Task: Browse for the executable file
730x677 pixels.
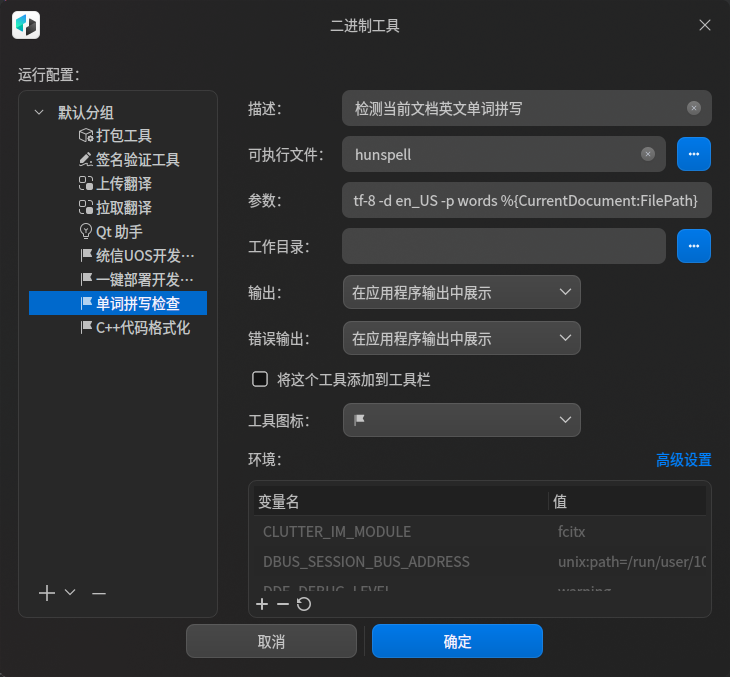Action: point(694,154)
